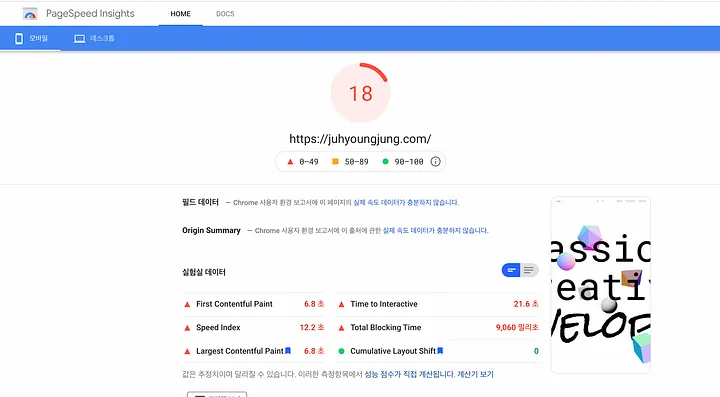This screenshot has width=720, height=397.
Task: Open the field data insufficient-data link
Action: click(x=406, y=202)
